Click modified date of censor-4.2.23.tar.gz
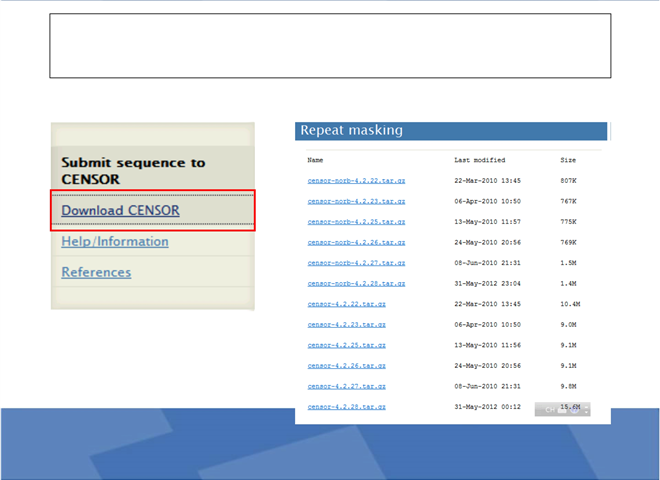Image resolution: width=660 pixels, height=480 pixels. [x=487, y=325]
